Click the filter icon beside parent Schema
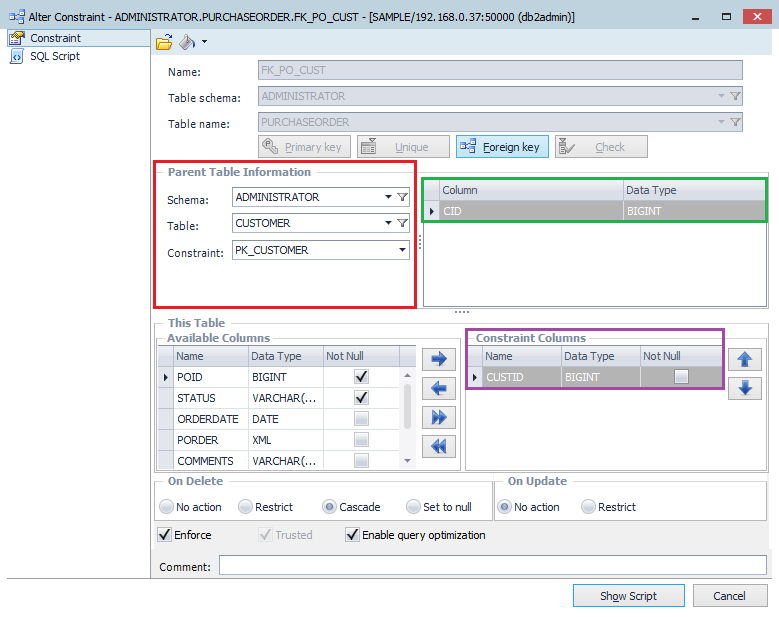This screenshot has width=779, height=617. [402, 198]
